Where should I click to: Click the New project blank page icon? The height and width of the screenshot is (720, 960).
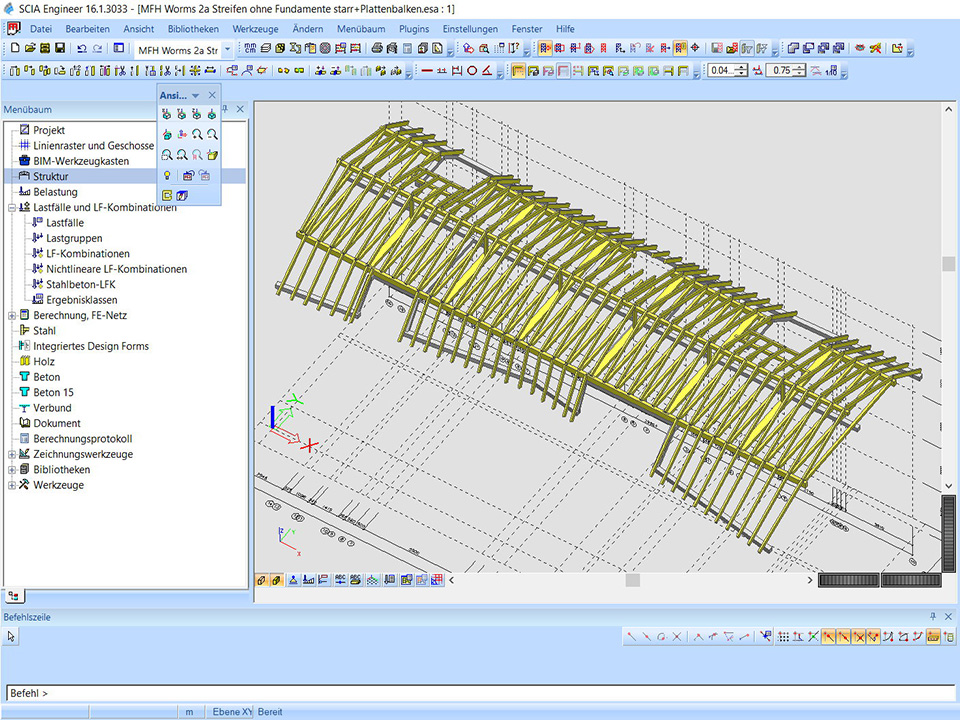point(14,48)
